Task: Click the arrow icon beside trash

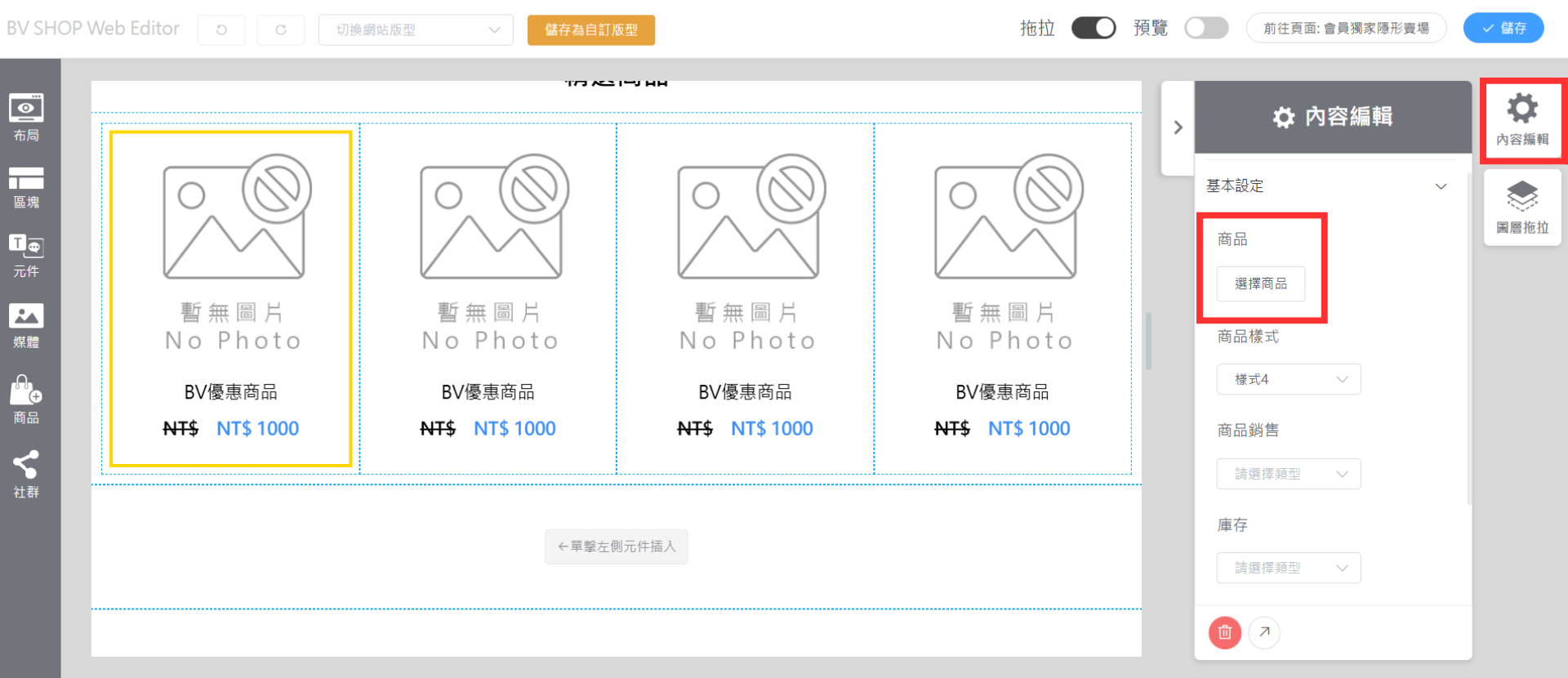Action: click(x=1264, y=632)
